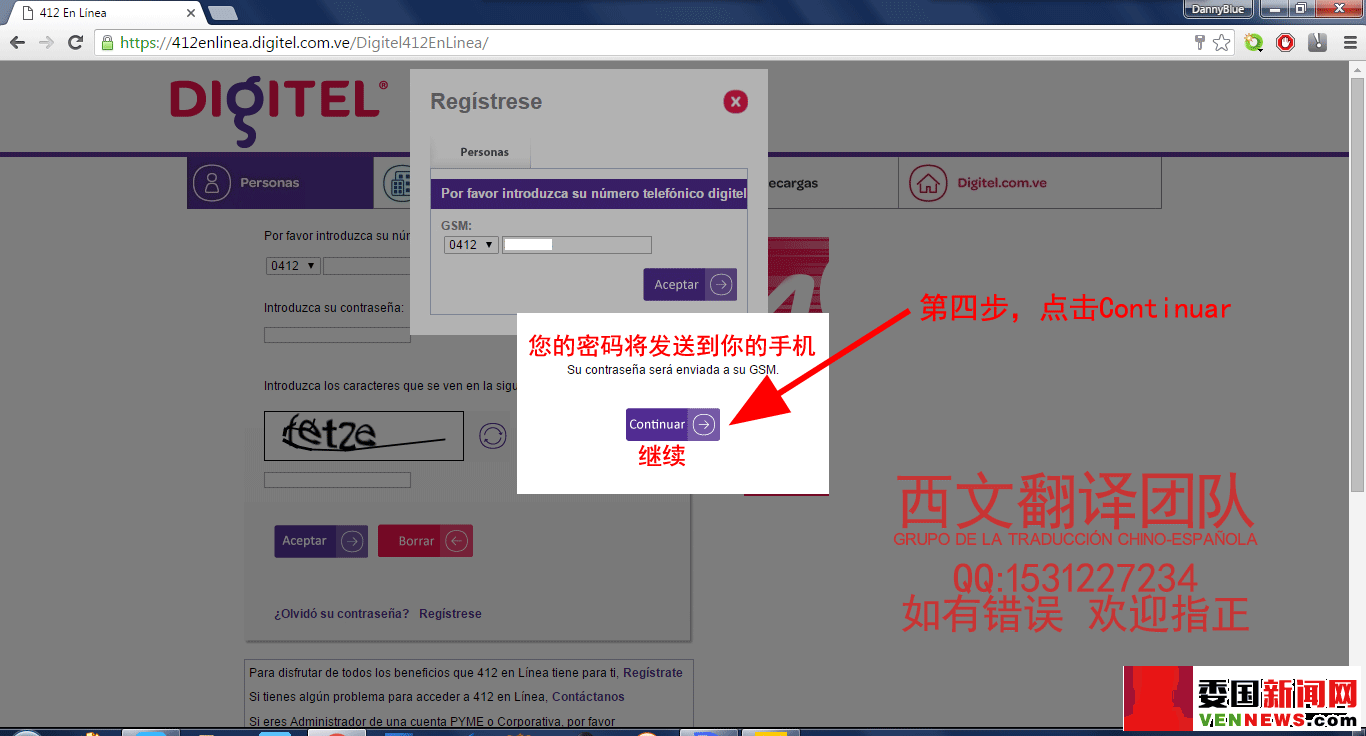Screen dimensions: 1366x736
Task: Click the building icon navigation item
Action: pos(396,183)
